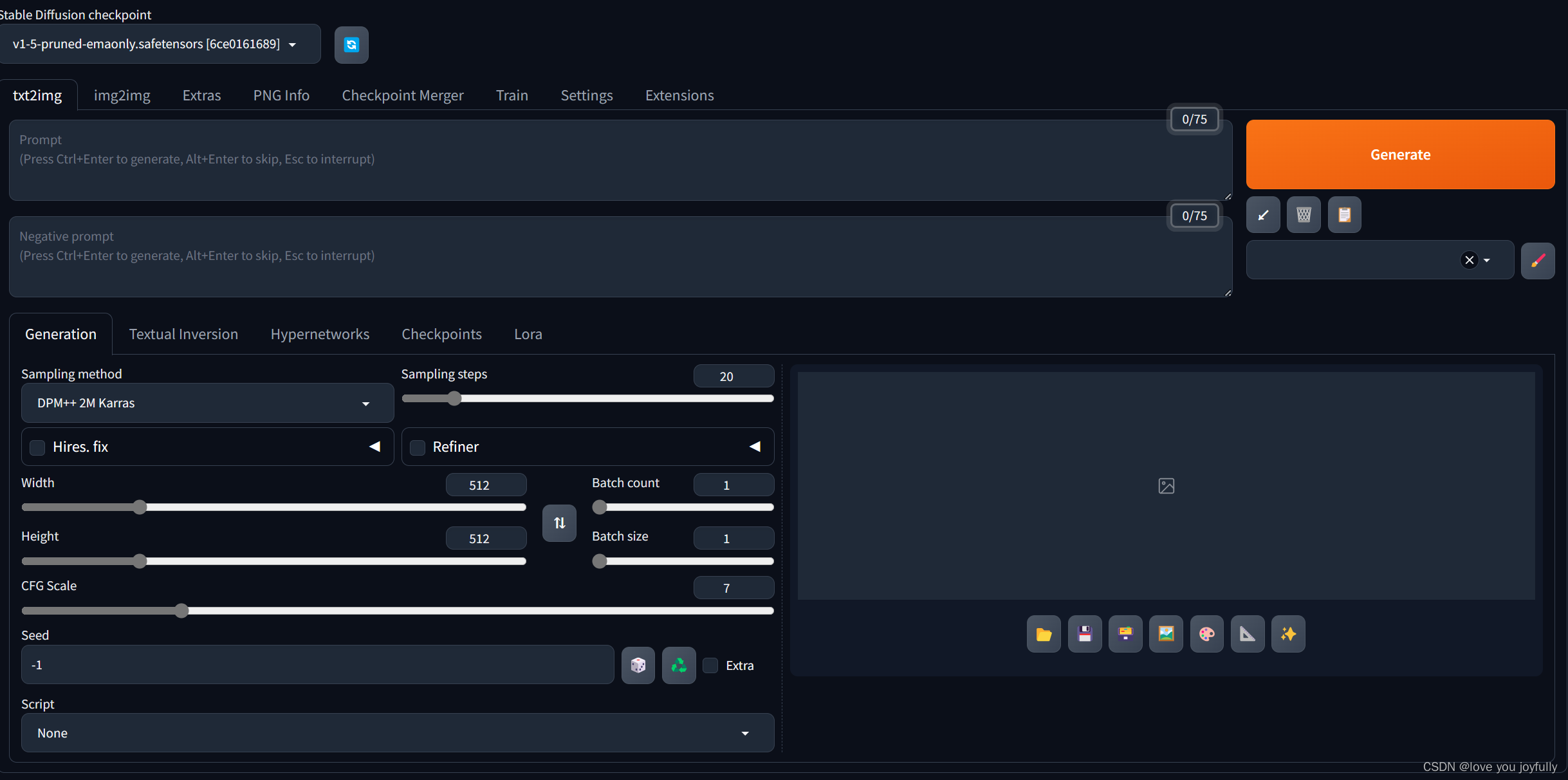Image resolution: width=1568 pixels, height=780 pixels.
Task: Swap width and height with arrows icon
Action: (x=559, y=523)
